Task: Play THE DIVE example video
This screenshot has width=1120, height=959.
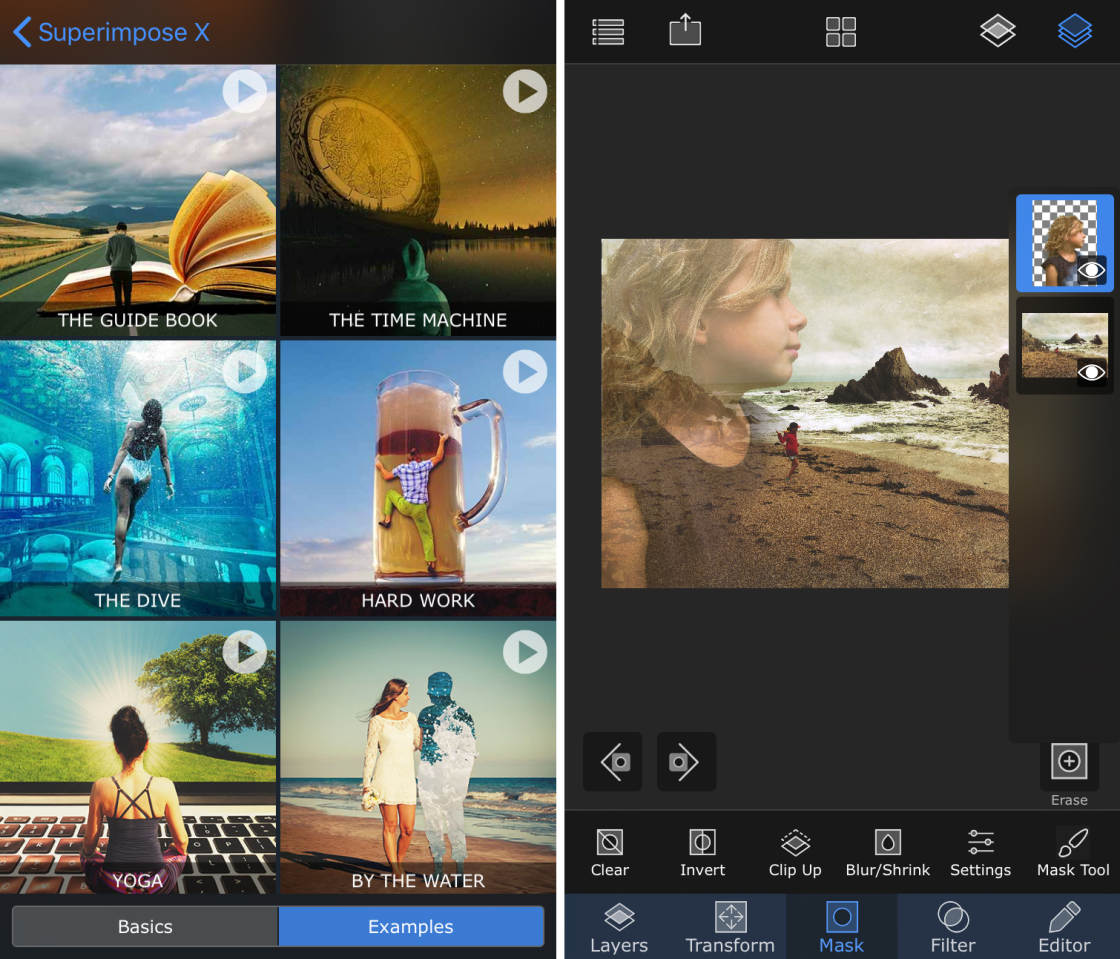Action: (245, 372)
